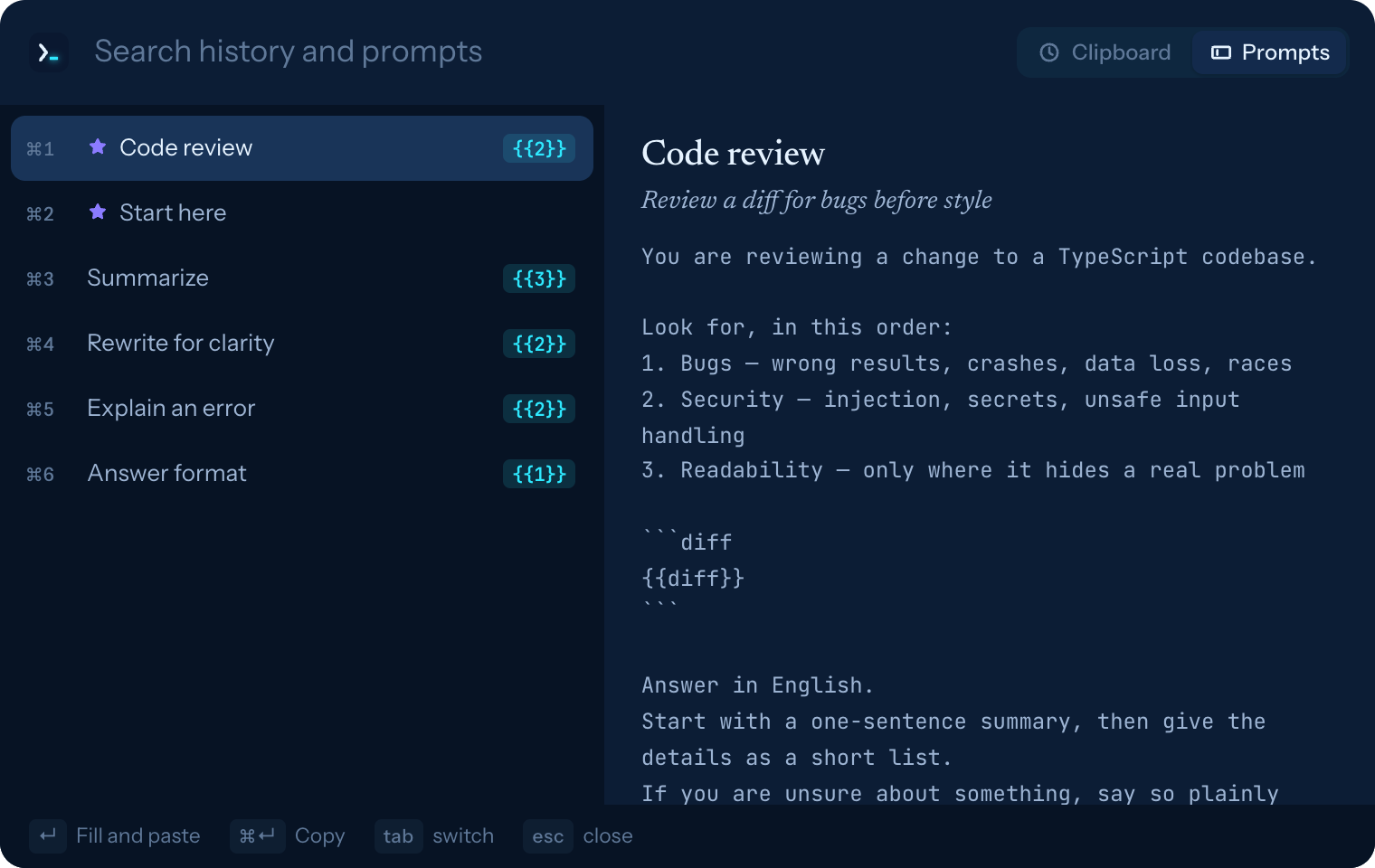The height and width of the screenshot is (868, 1375).
Task: Click the {{3}} badge on Summarize
Action: (539, 278)
